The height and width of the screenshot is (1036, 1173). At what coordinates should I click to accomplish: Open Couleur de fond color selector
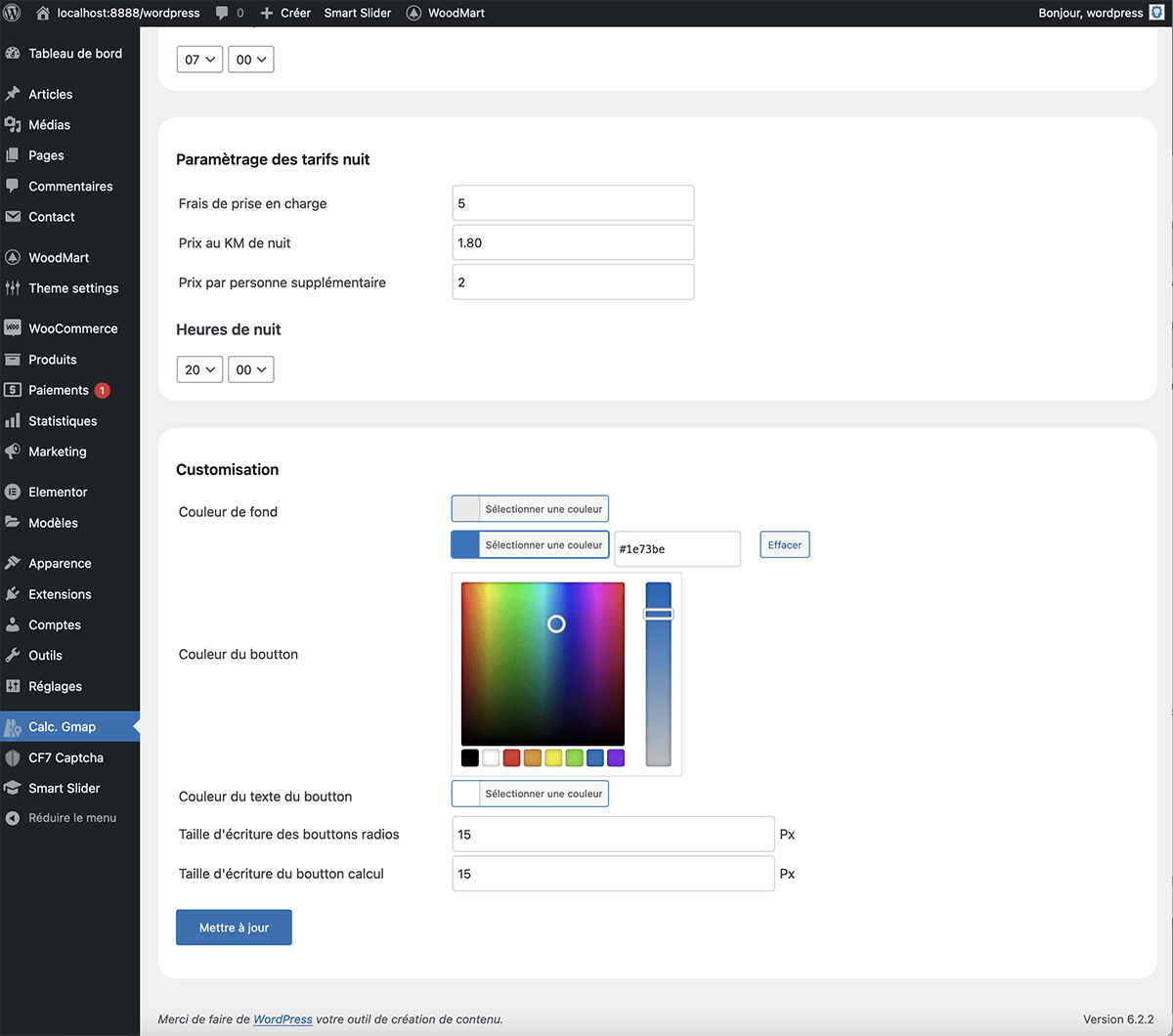[x=530, y=508]
